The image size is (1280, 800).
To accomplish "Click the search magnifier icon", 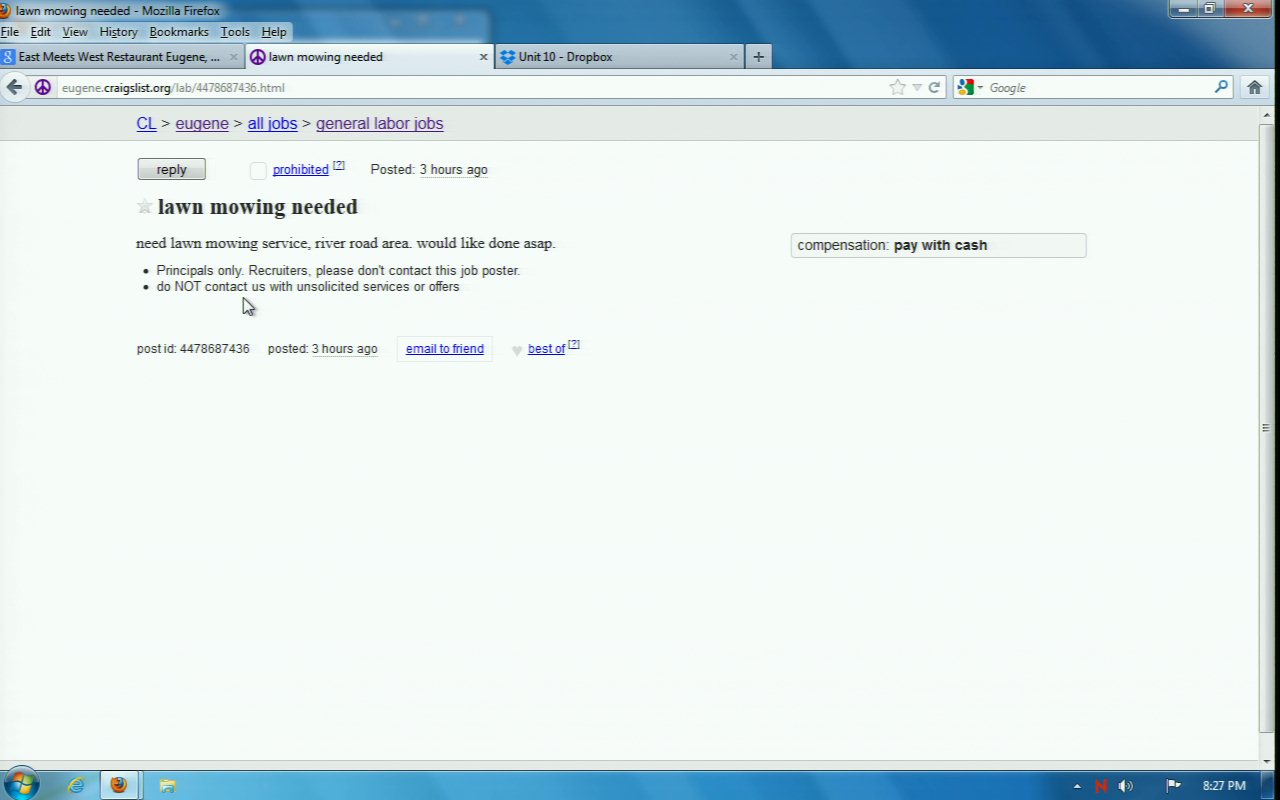I will (1221, 87).
